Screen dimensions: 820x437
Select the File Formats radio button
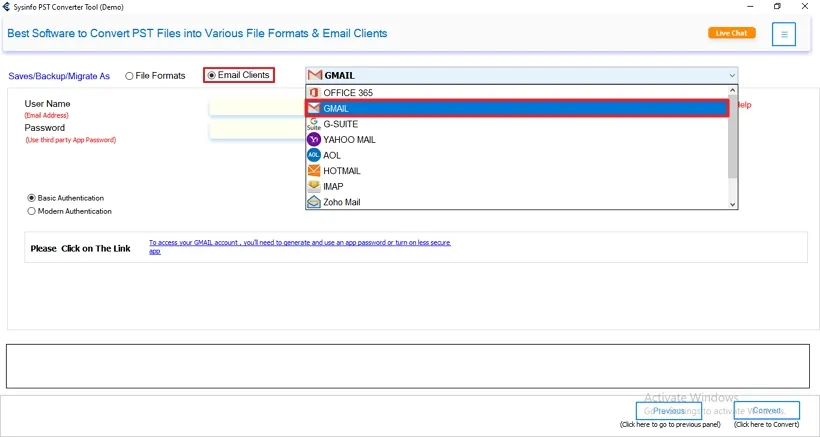pos(155,76)
